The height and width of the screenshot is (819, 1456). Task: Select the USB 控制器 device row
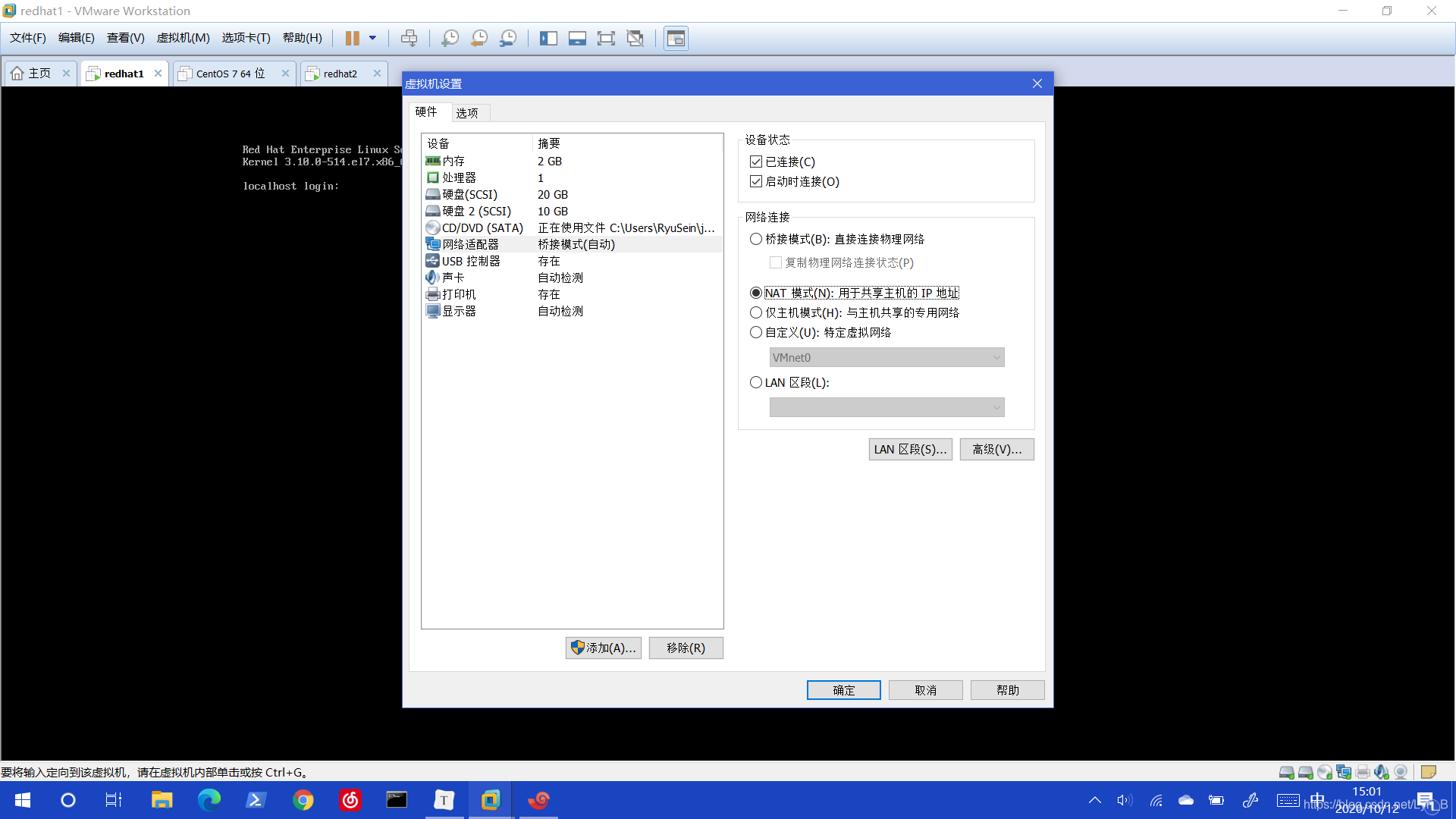[x=572, y=261]
